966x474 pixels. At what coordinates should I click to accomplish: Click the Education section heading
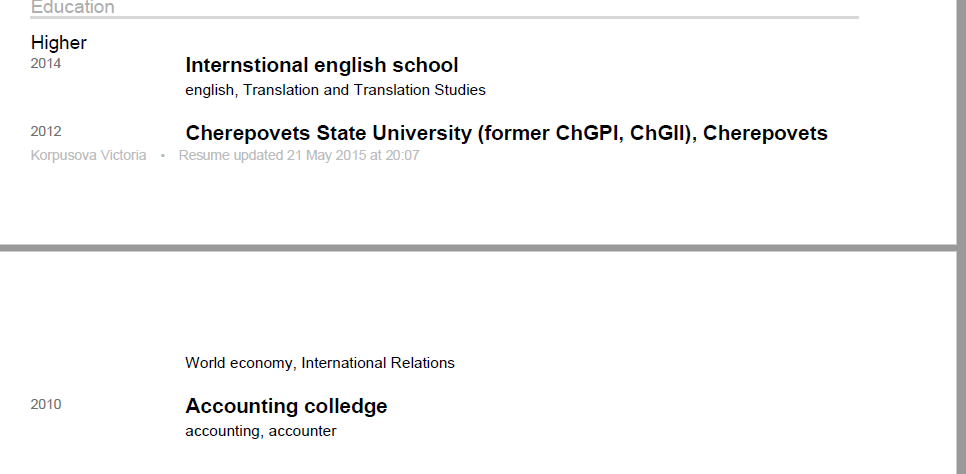tap(72, 7)
